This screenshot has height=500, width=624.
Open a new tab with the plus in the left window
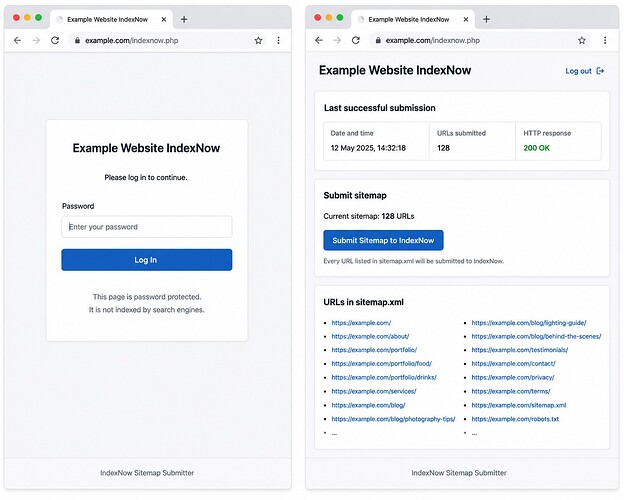coord(184,19)
